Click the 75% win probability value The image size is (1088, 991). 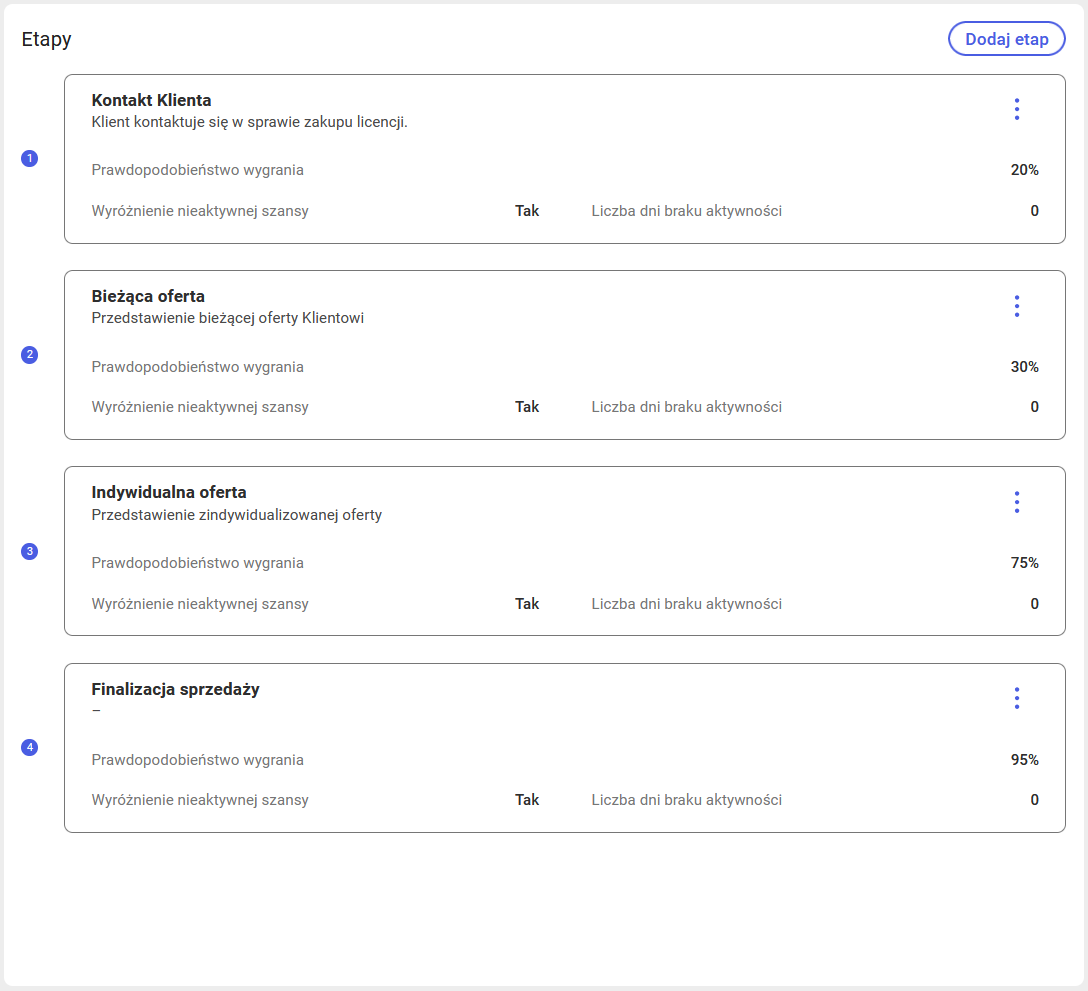1024,563
